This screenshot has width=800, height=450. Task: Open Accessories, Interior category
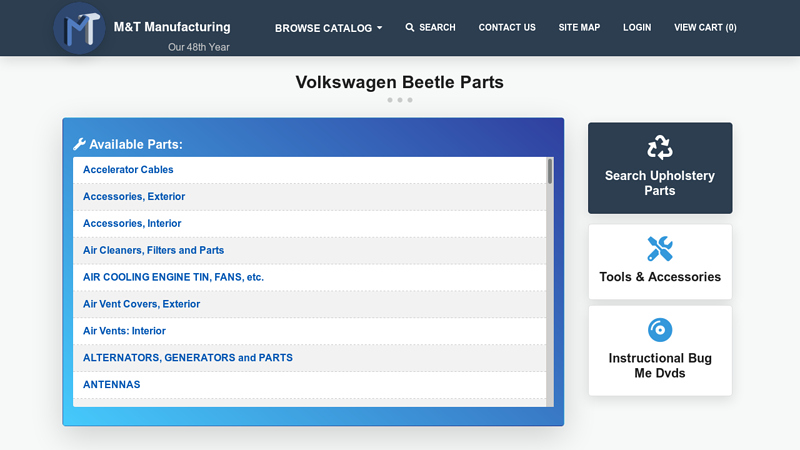click(132, 223)
